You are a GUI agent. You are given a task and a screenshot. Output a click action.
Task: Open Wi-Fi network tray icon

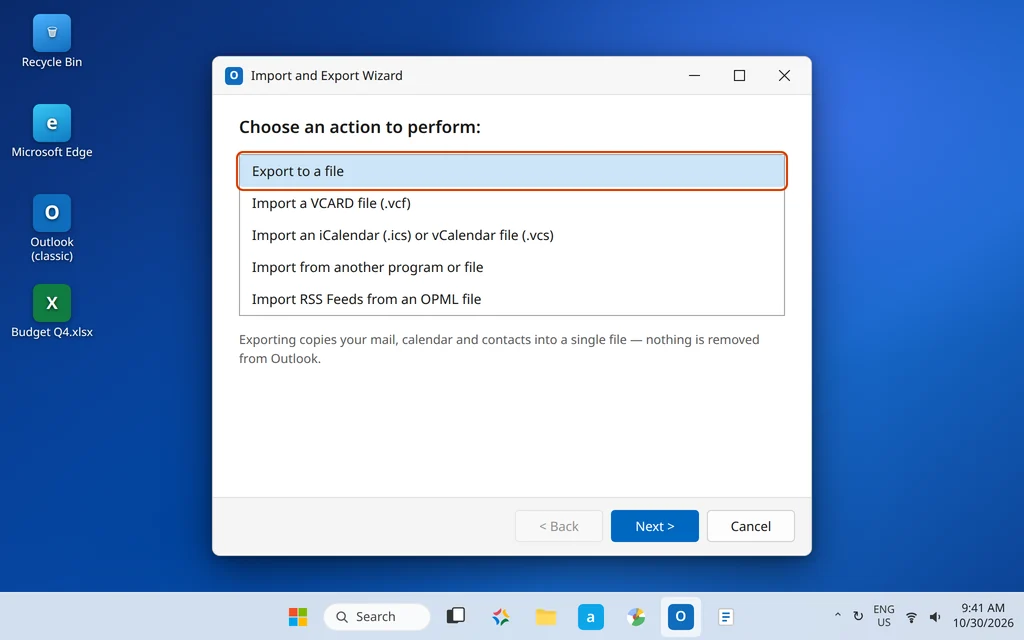tap(911, 617)
